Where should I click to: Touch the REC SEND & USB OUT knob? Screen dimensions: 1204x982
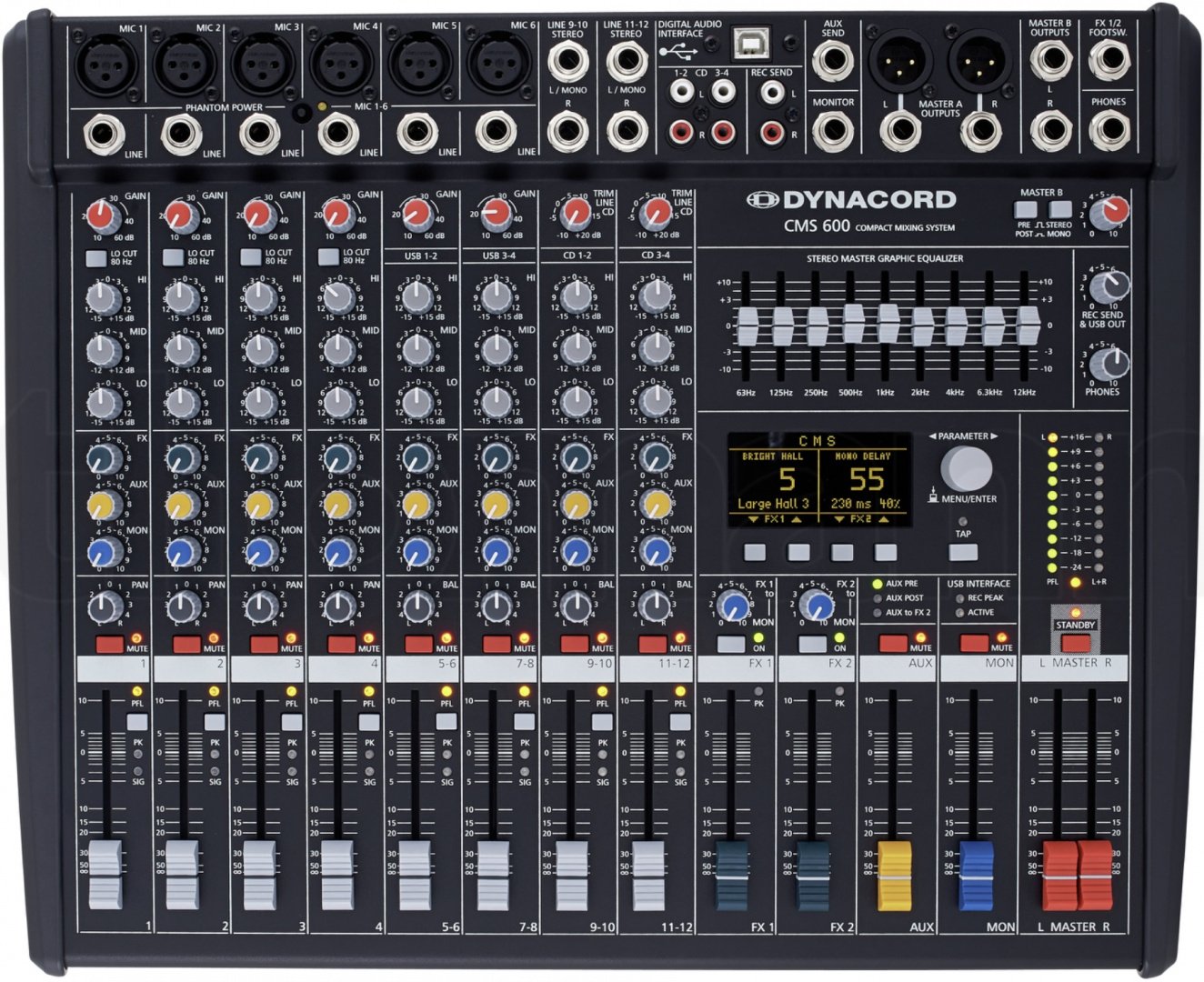click(x=1109, y=287)
